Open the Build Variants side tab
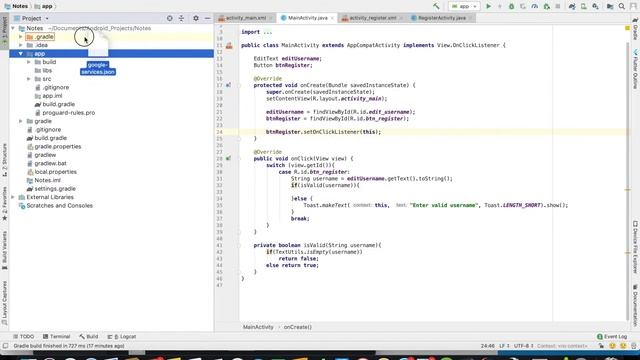This screenshot has height=360, width=640. 4,250
